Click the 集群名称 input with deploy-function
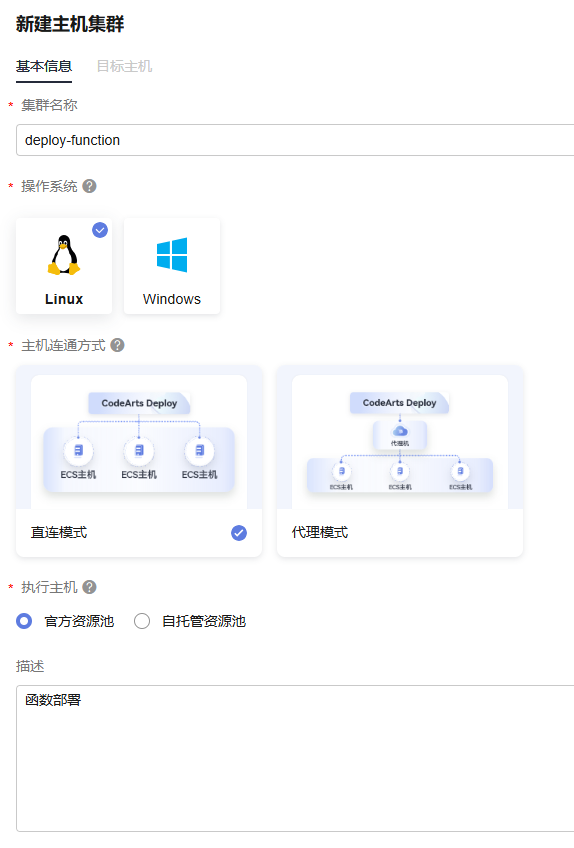 pyautogui.click(x=295, y=140)
